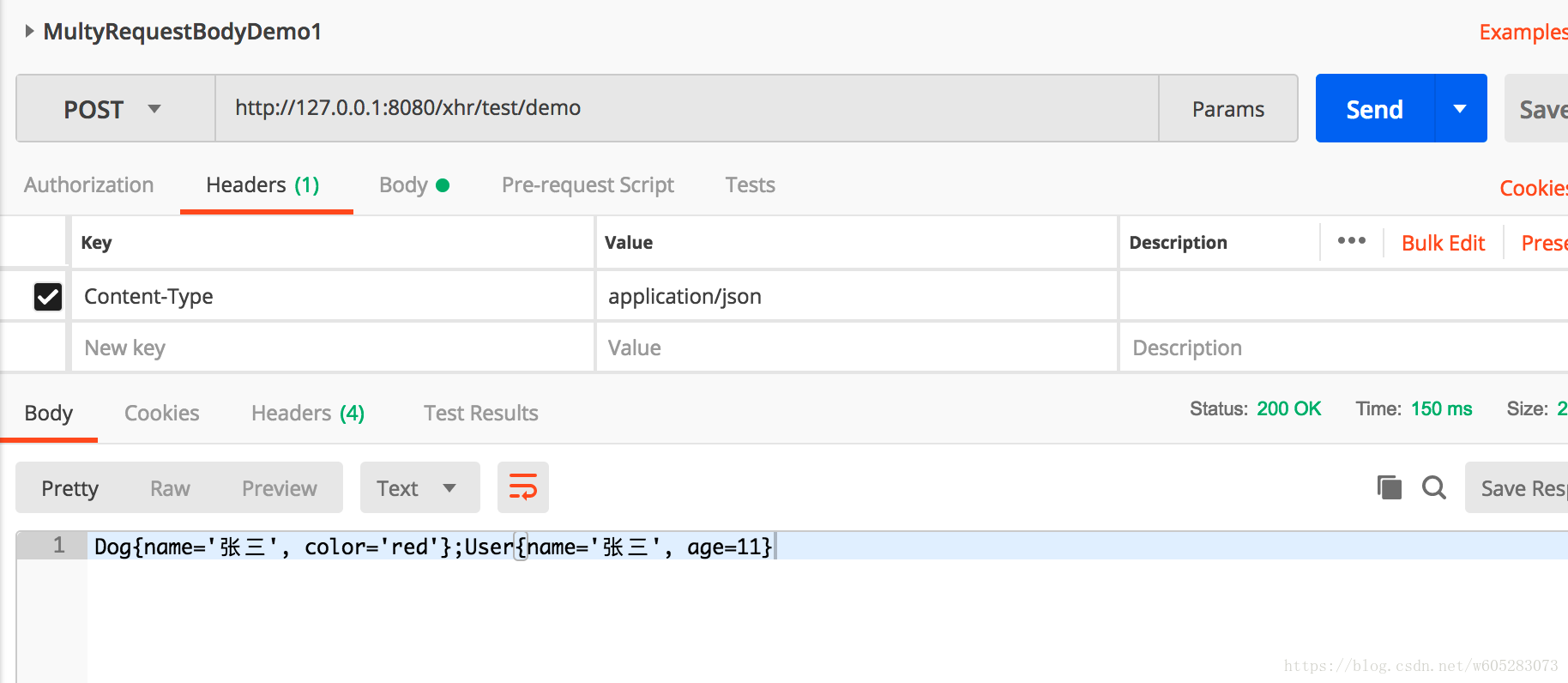Click the Content-Type key cell
The image size is (1568, 683).
(x=333, y=297)
